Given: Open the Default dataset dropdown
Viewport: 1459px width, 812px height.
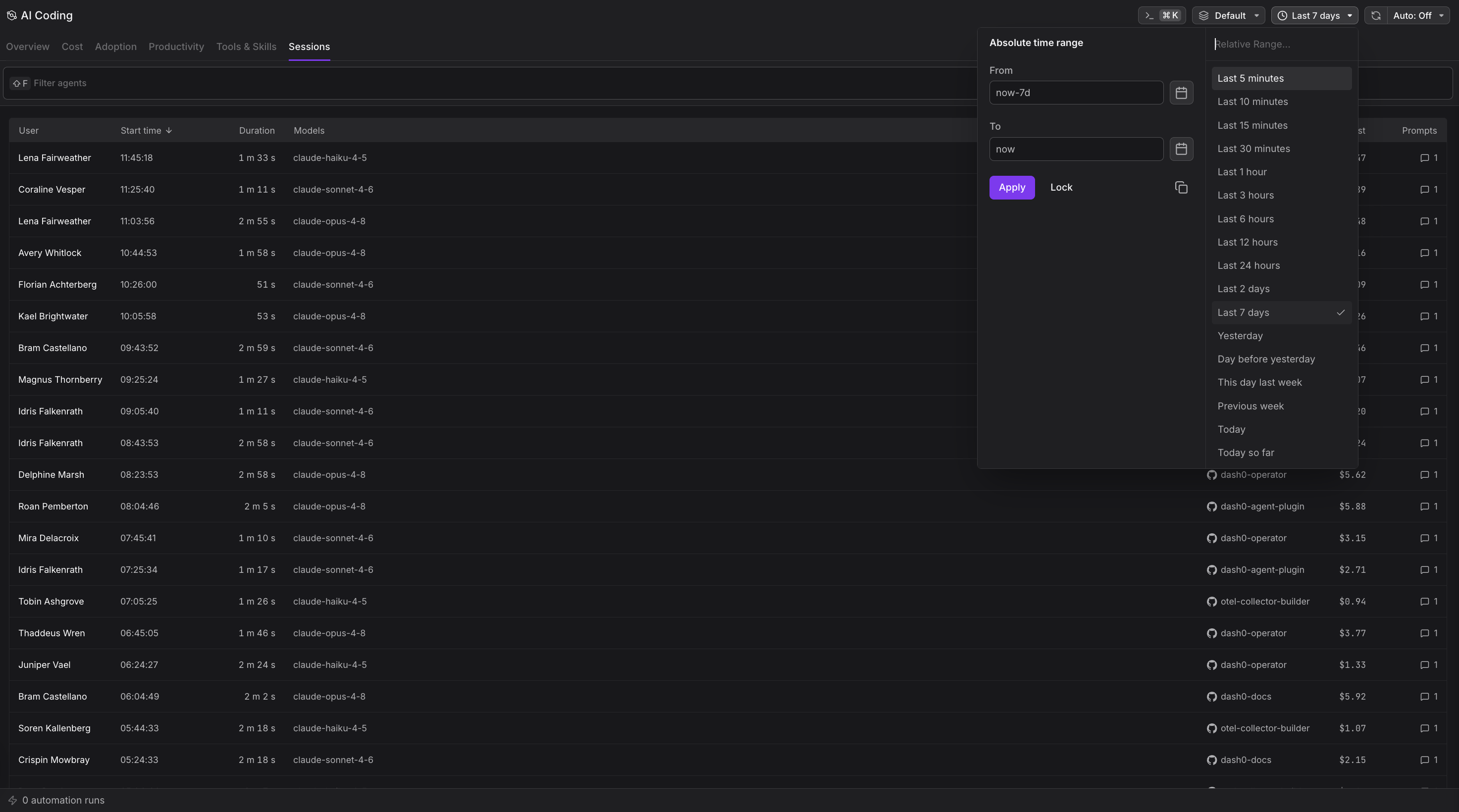Looking at the screenshot, I should [1228, 15].
